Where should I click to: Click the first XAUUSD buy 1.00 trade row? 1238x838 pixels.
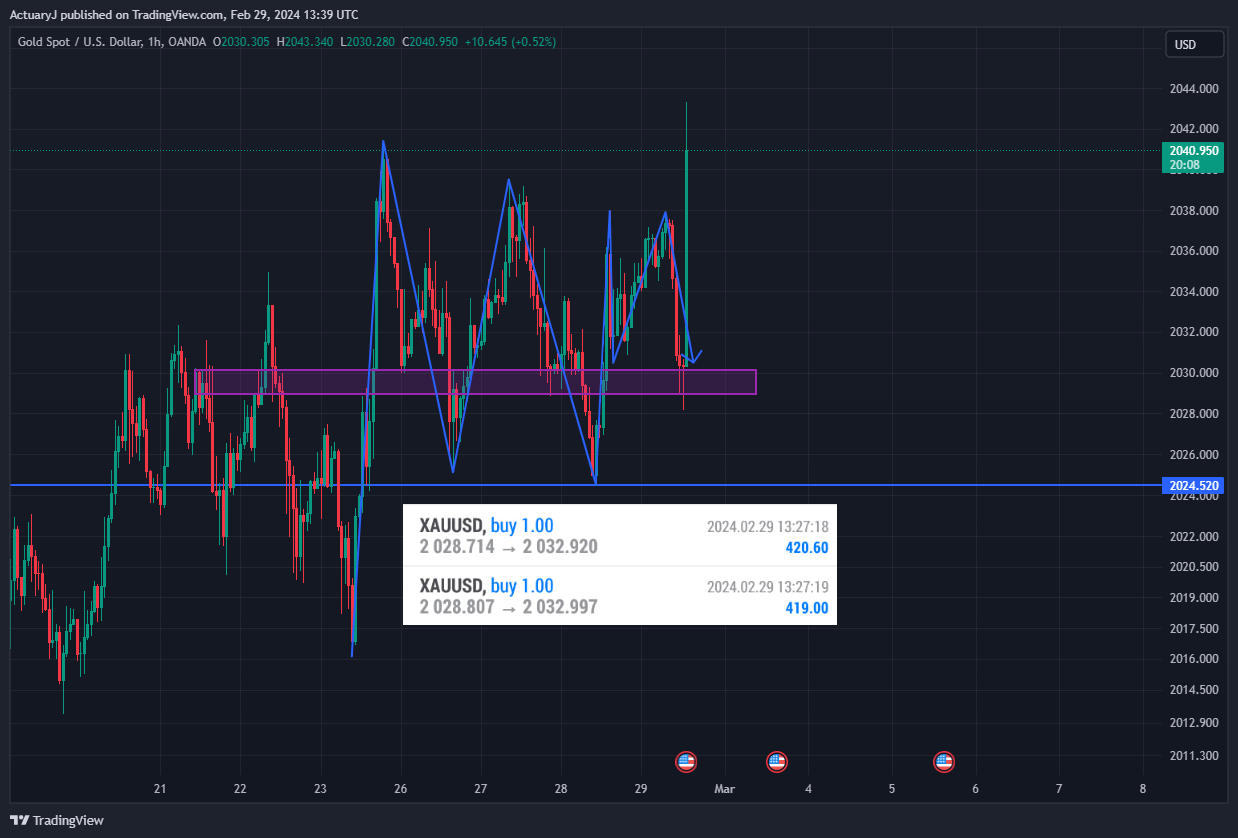[x=619, y=536]
